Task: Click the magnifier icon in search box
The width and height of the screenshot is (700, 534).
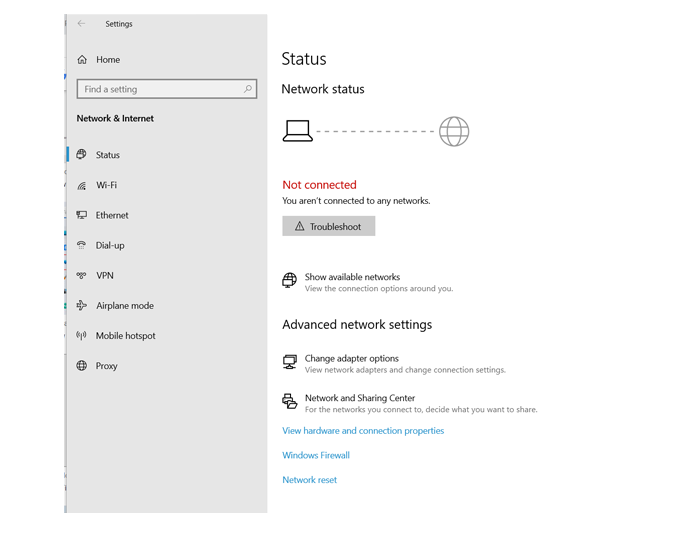Action: pos(248,89)
